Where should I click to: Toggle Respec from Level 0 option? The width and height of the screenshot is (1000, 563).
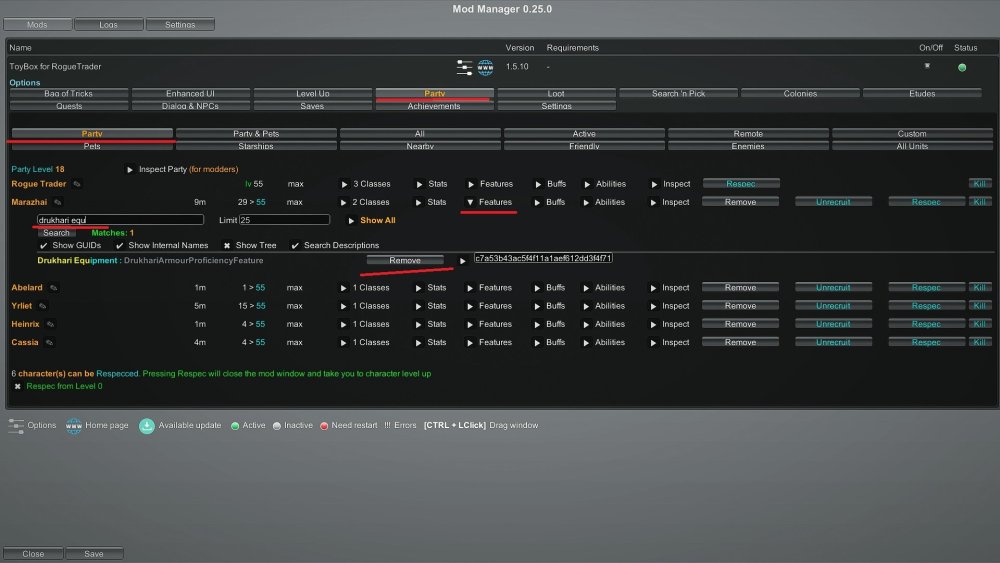click(17, 386)
